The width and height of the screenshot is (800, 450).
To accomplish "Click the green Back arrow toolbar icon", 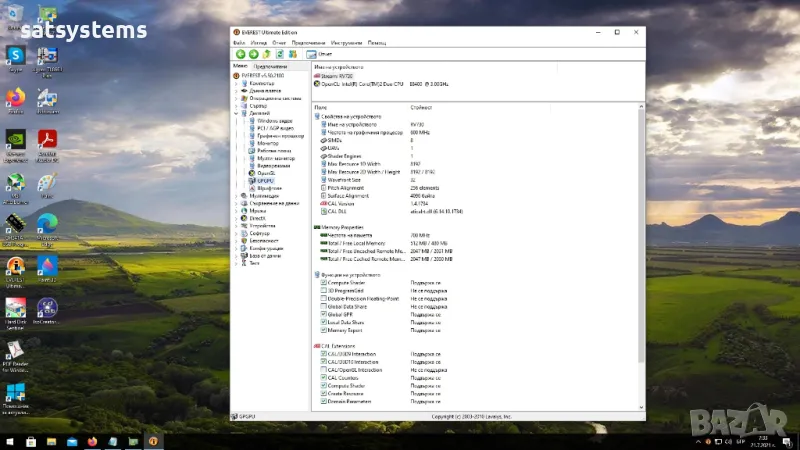I will (239, 54).
